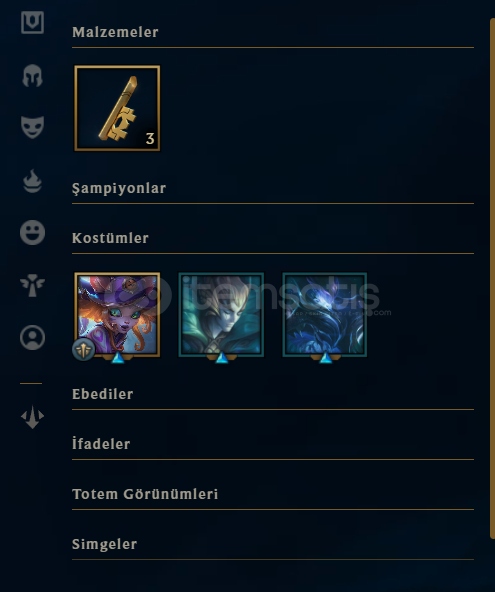
Task: Collapse the Malzemeler section header
Action: click(115, 32)
